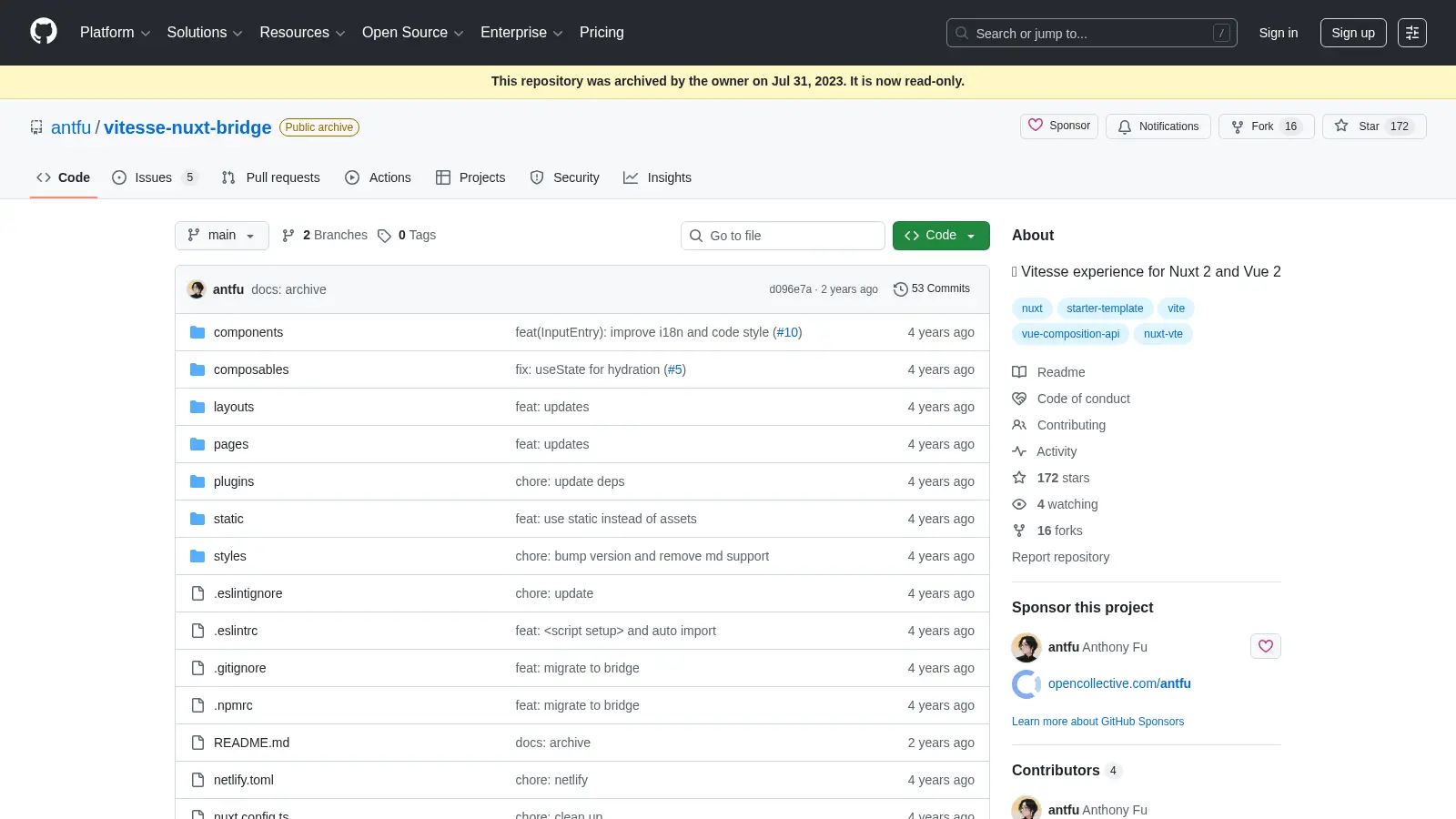1456x819 pixels.
Task: Click the vite topic tag
Action: (1177, 308)
